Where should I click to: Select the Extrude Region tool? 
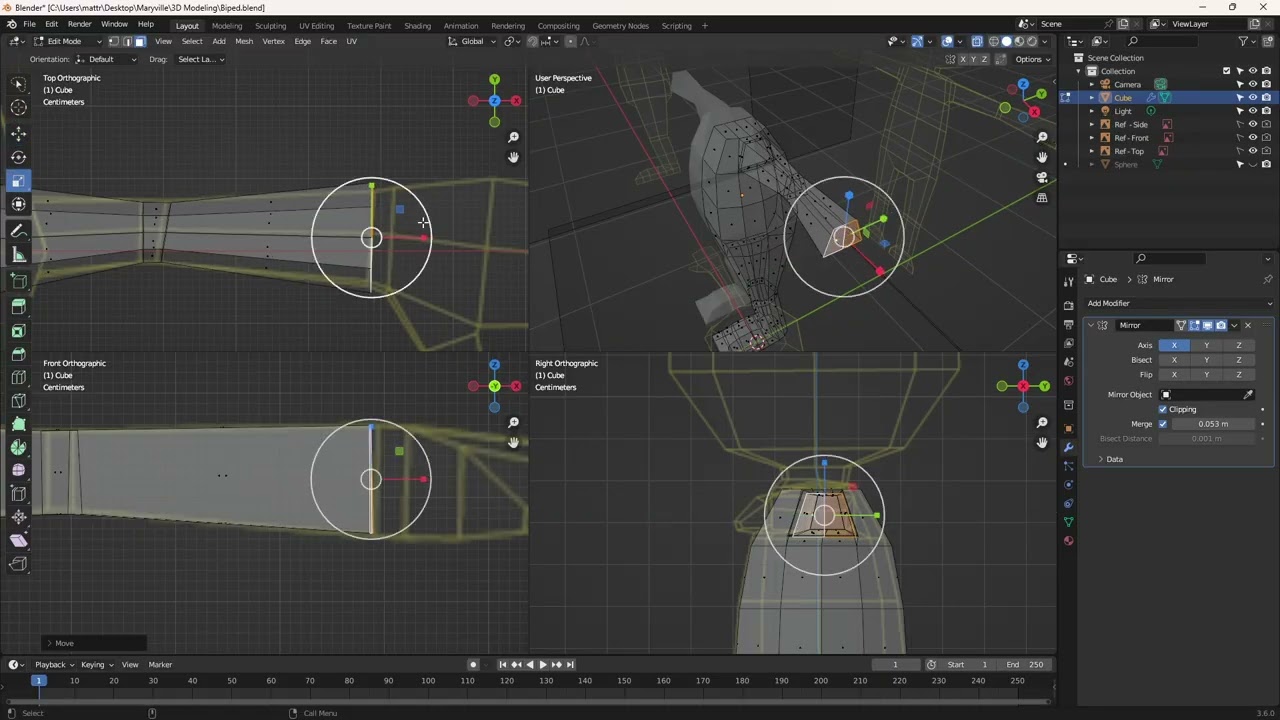(x=18, y=307)
